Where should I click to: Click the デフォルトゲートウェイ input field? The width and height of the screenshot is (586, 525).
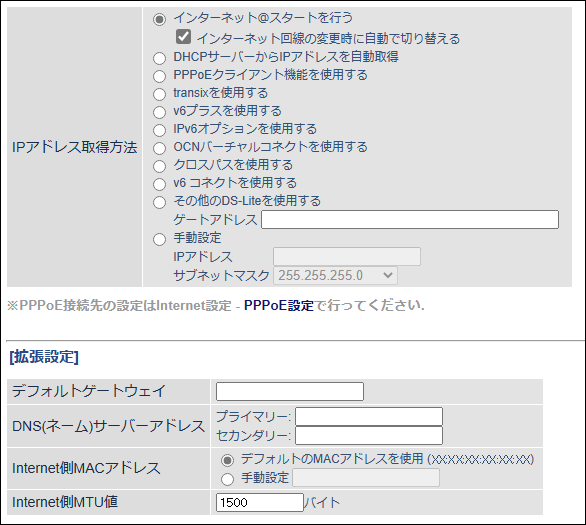click(290, 391)
